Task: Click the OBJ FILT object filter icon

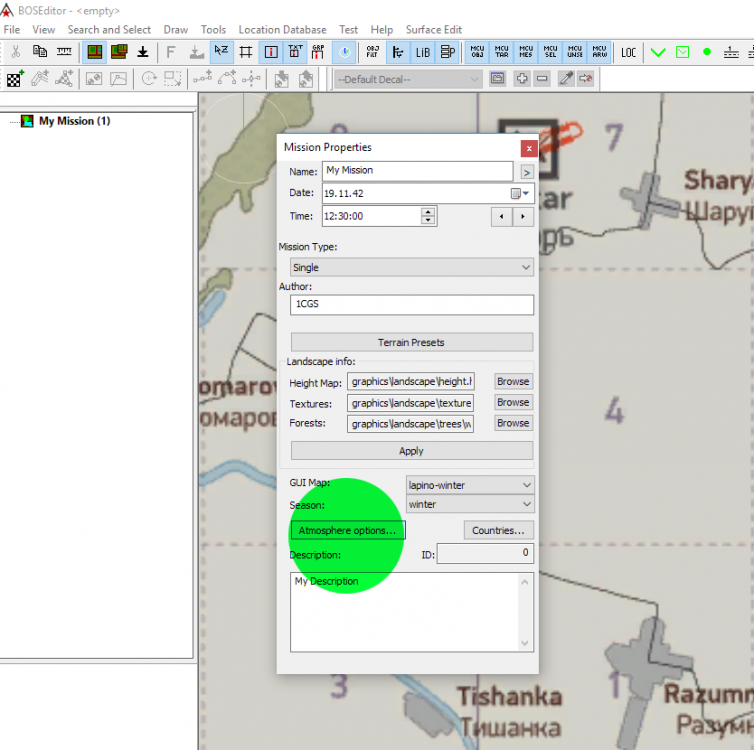Action: 372,52
